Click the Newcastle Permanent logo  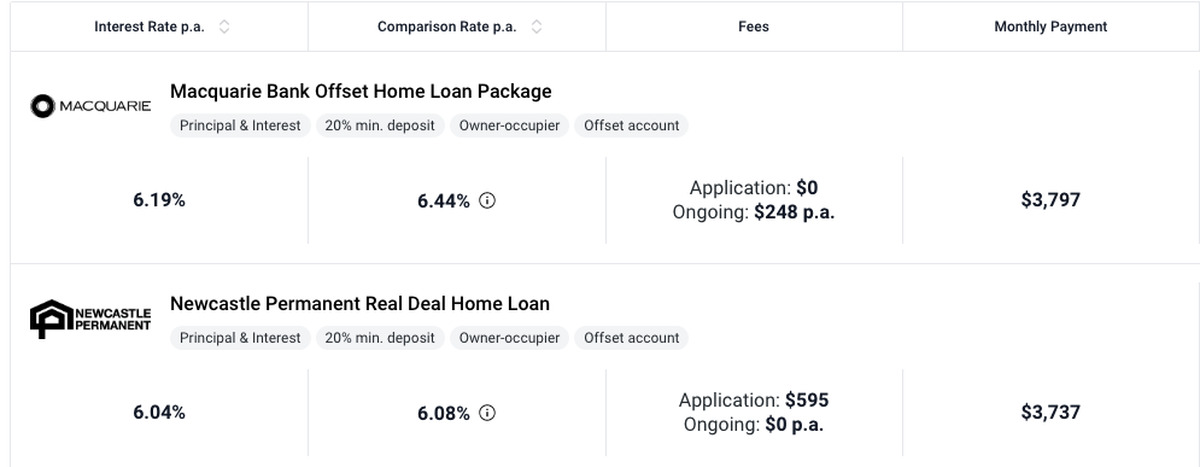point(91,318)
